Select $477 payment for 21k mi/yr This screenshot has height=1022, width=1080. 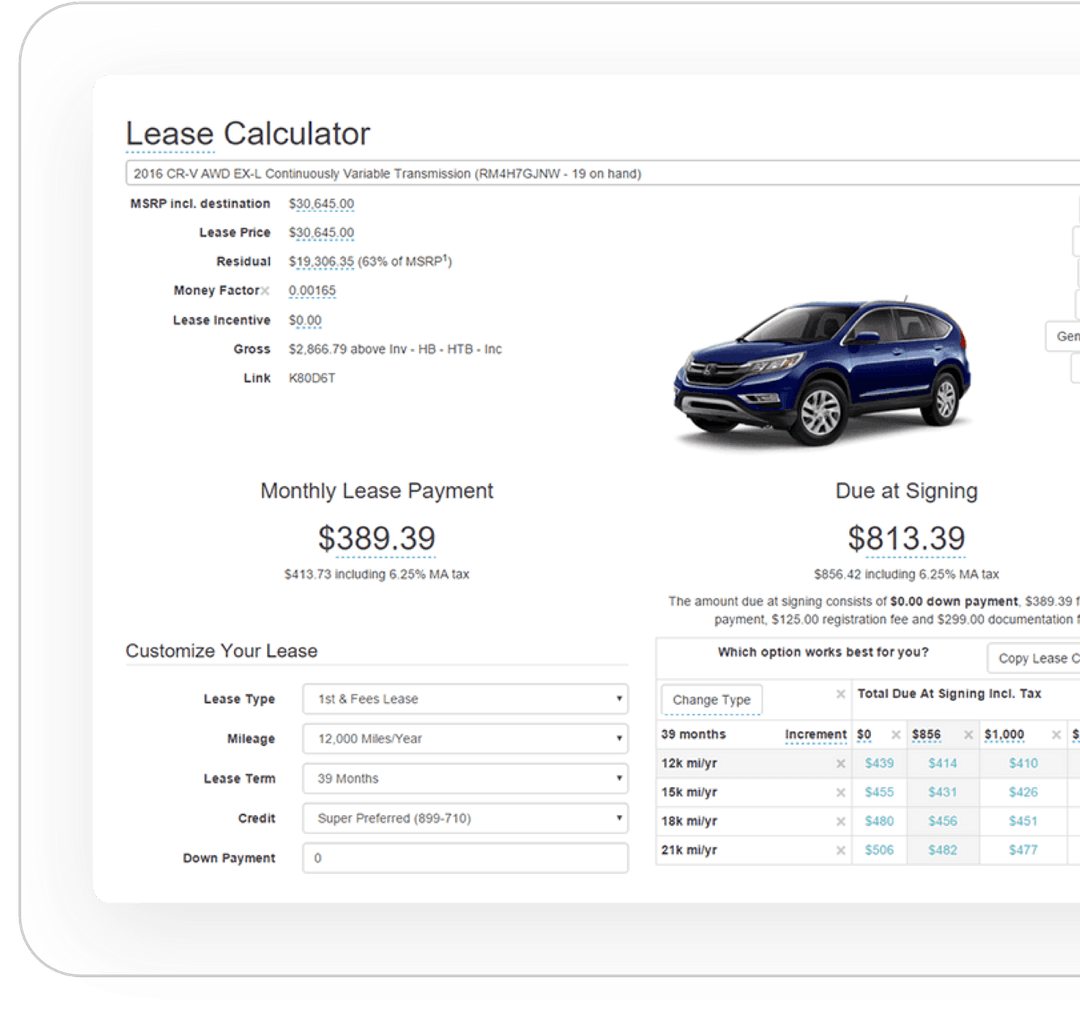tap(1024, 851)
